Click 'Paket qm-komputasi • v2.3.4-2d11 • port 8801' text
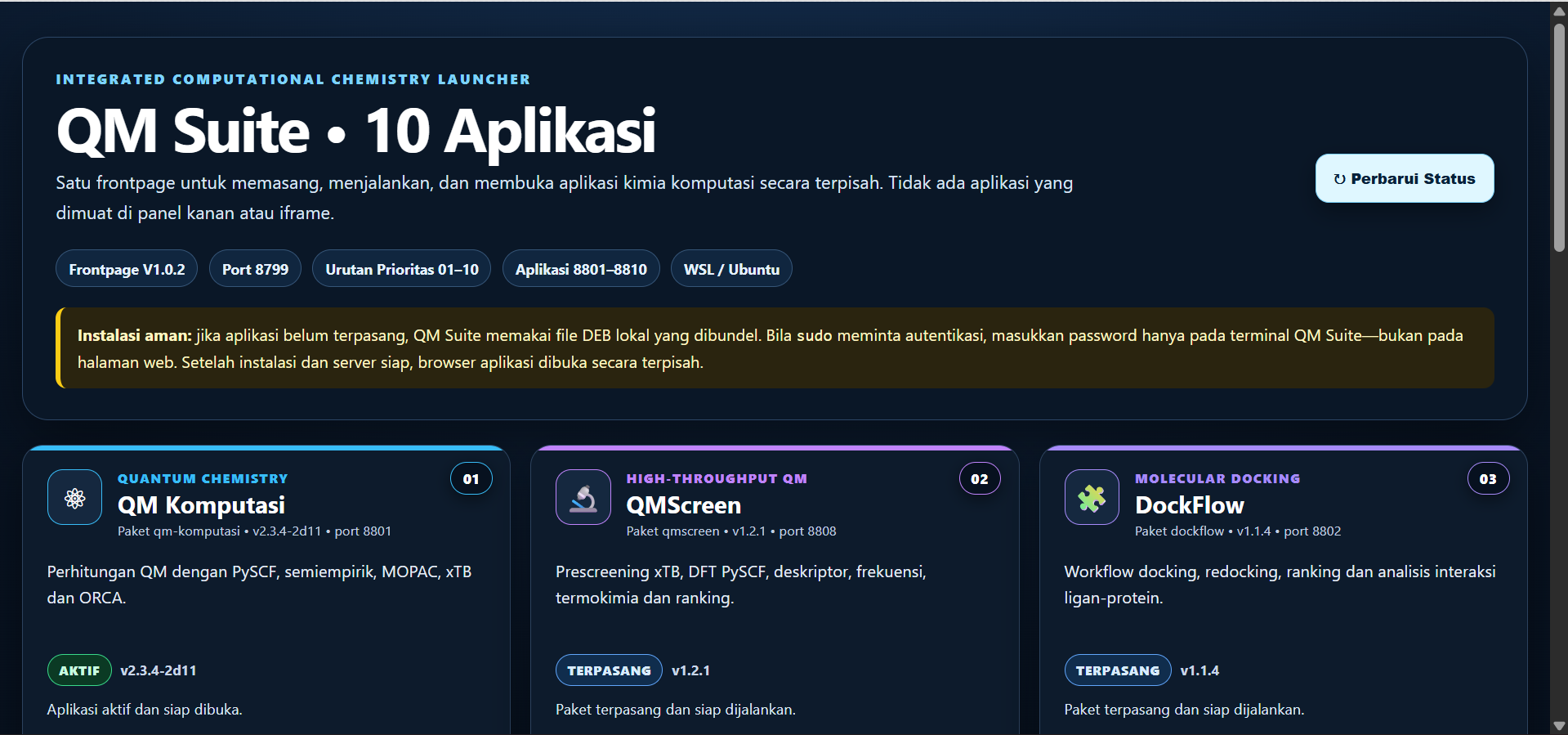The width and height of the screenshot is (1568, 735). [254, 531]
